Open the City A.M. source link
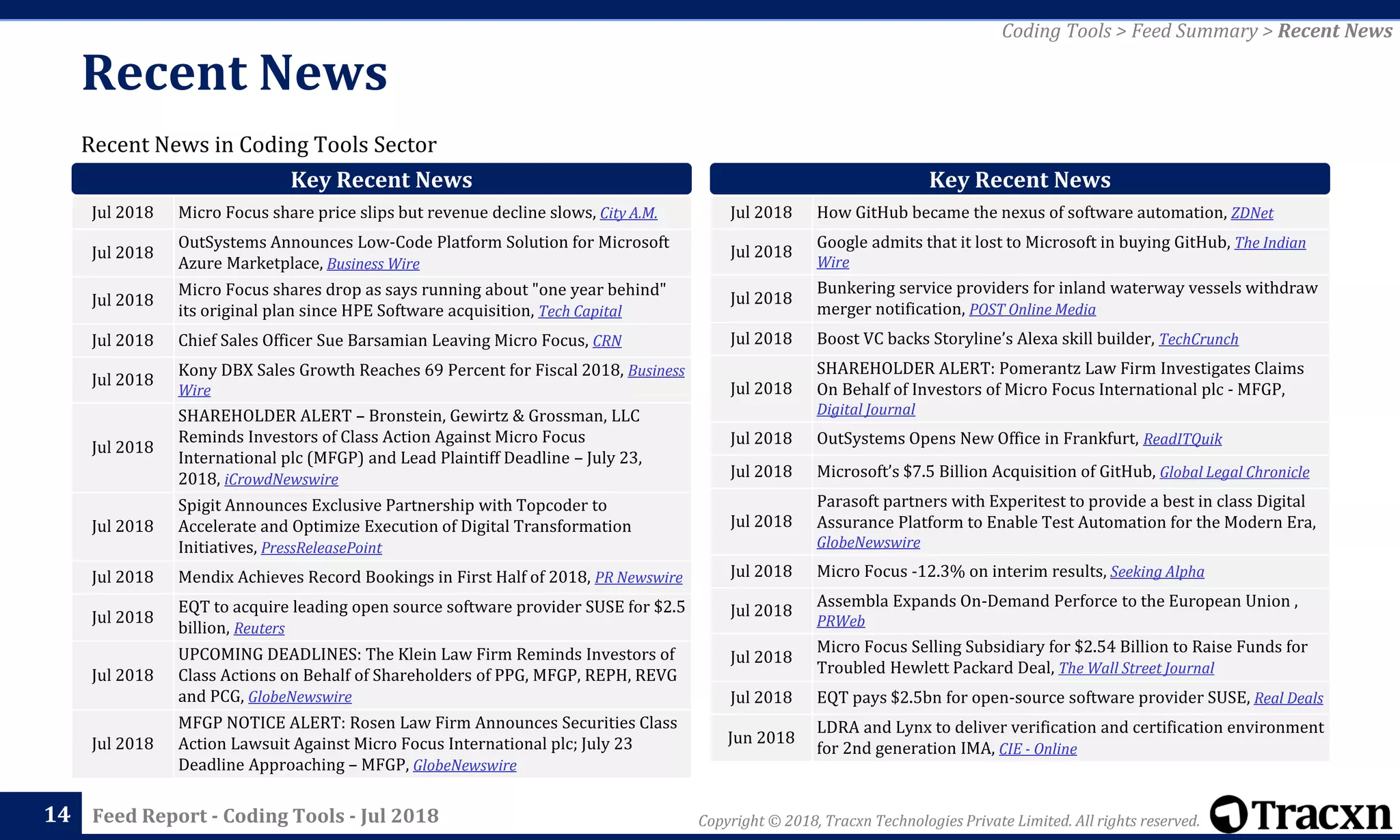This screenshot has height=840, width=1400. pyautogui.click(x=628, y=213)
